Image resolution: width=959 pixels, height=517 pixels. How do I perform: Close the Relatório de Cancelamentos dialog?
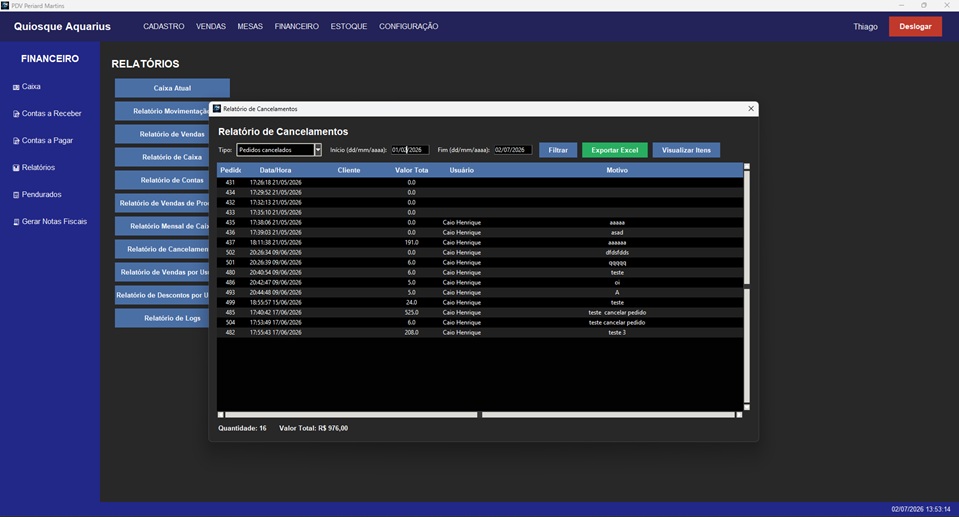point(751,108)
